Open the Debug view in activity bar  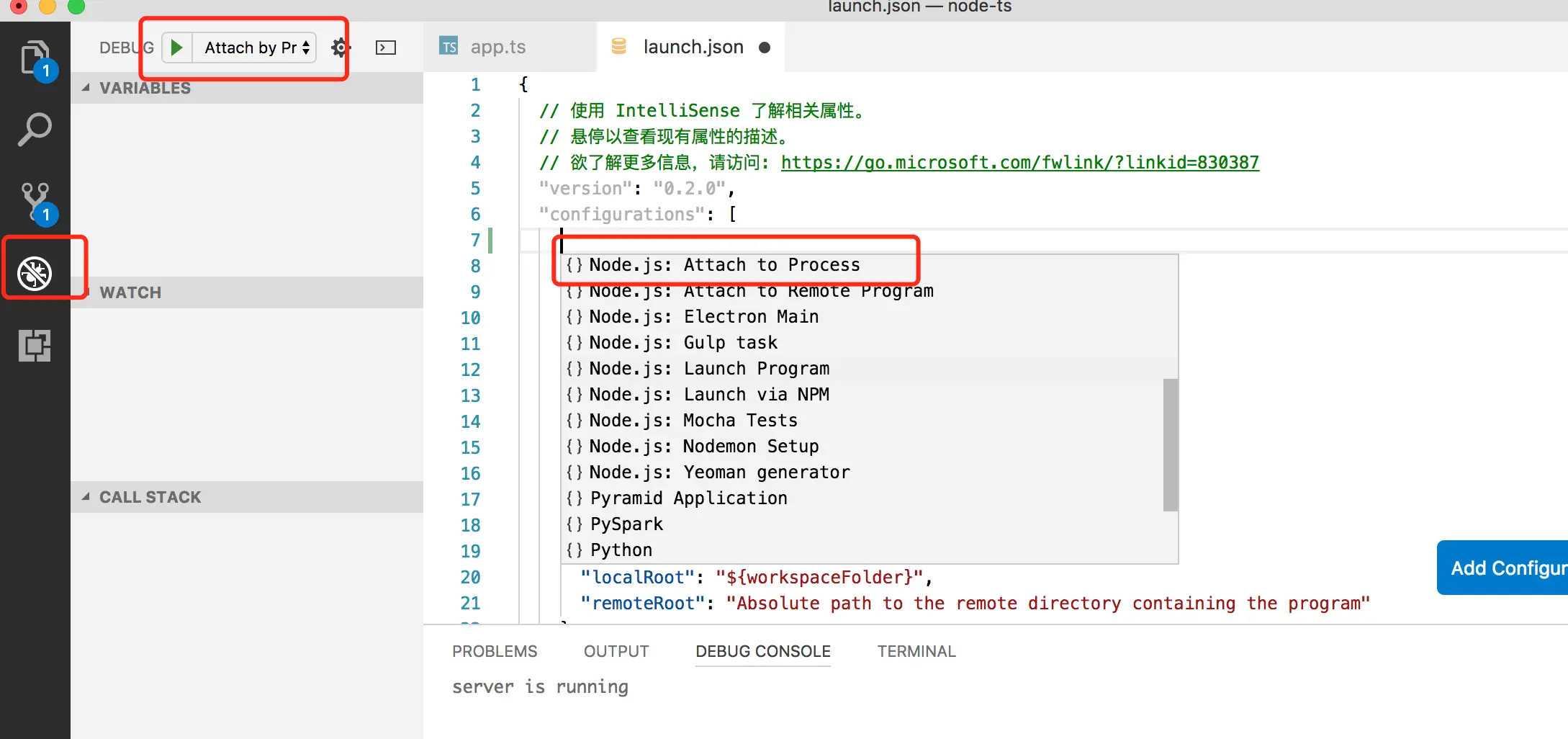[35, 274]
